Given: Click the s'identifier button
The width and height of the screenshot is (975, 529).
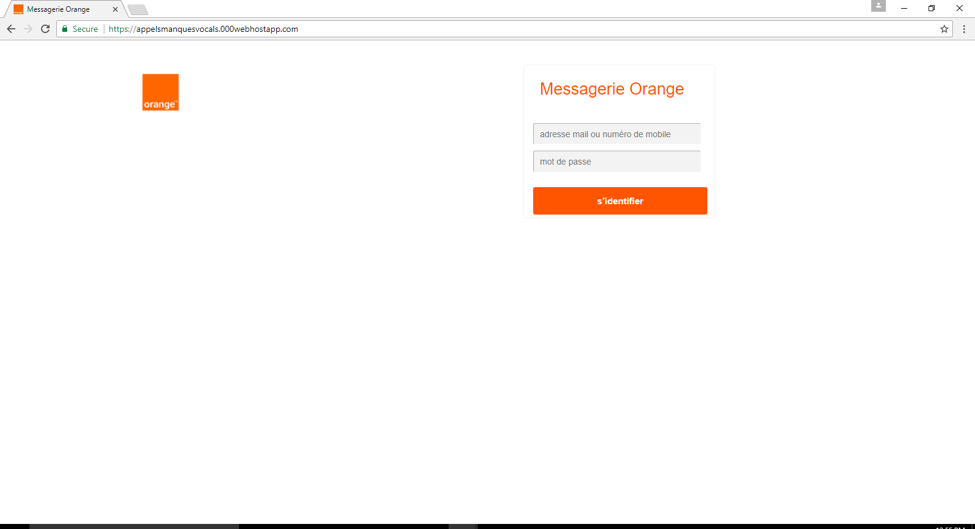Looking at the screenshot, I should tap(620, 201).
